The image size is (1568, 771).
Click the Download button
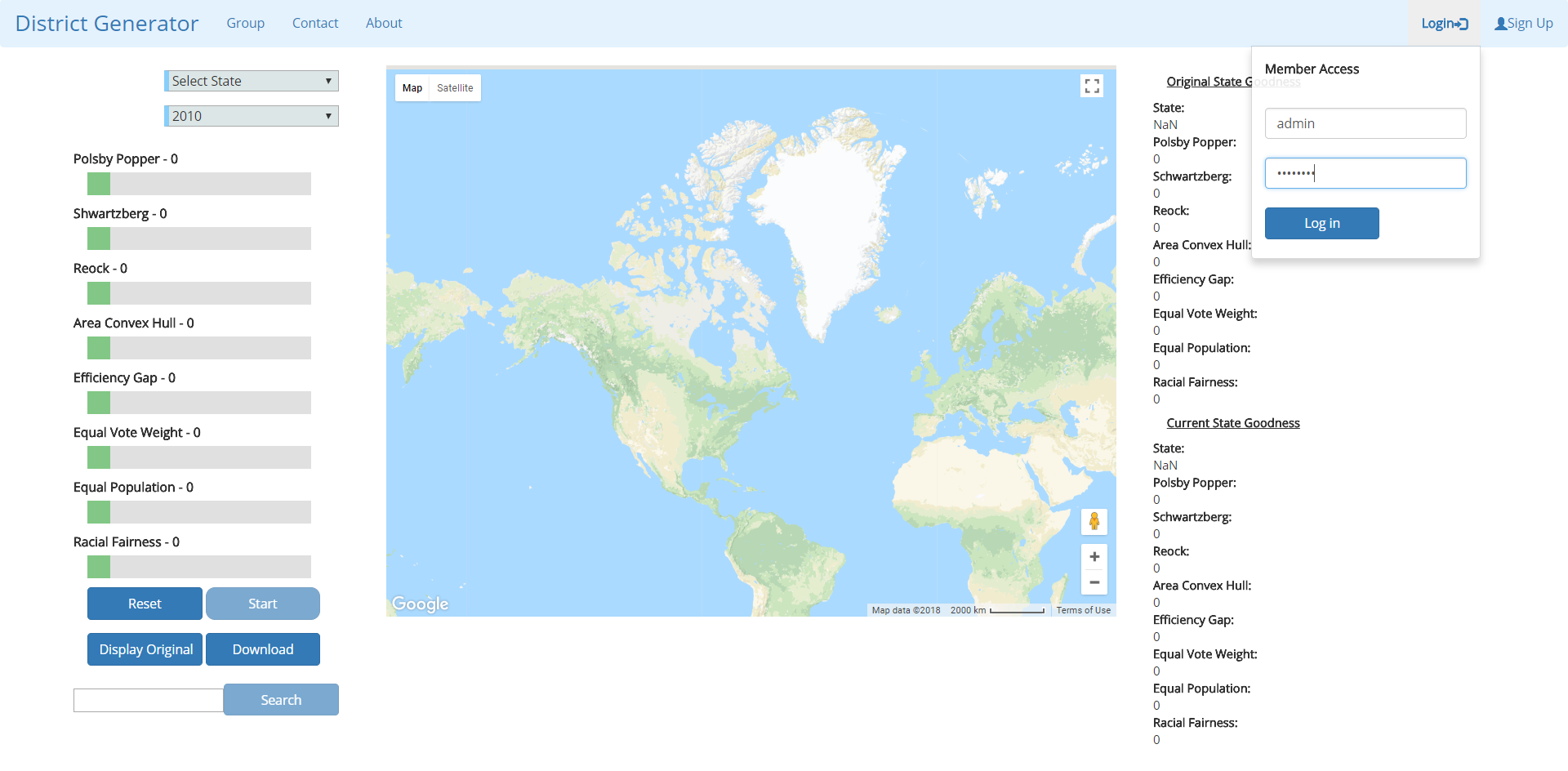tap(263, 649)
